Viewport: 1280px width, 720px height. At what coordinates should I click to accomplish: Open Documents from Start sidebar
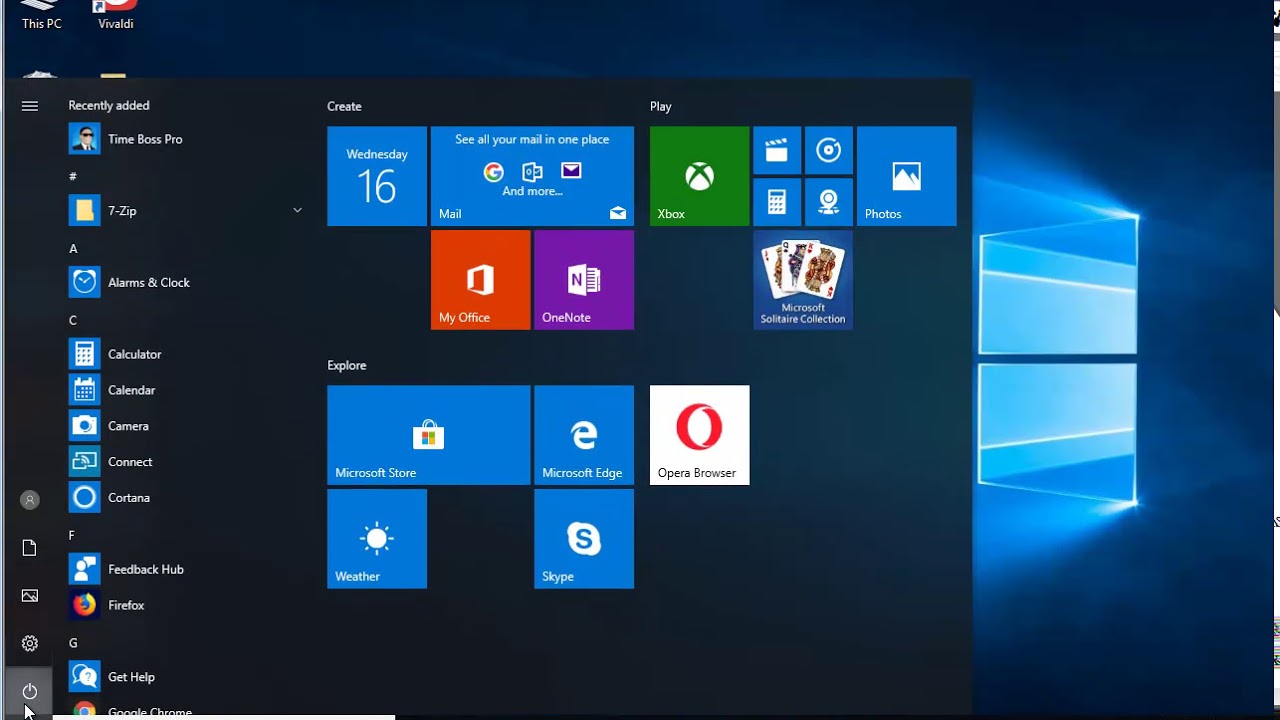(30, 548)
